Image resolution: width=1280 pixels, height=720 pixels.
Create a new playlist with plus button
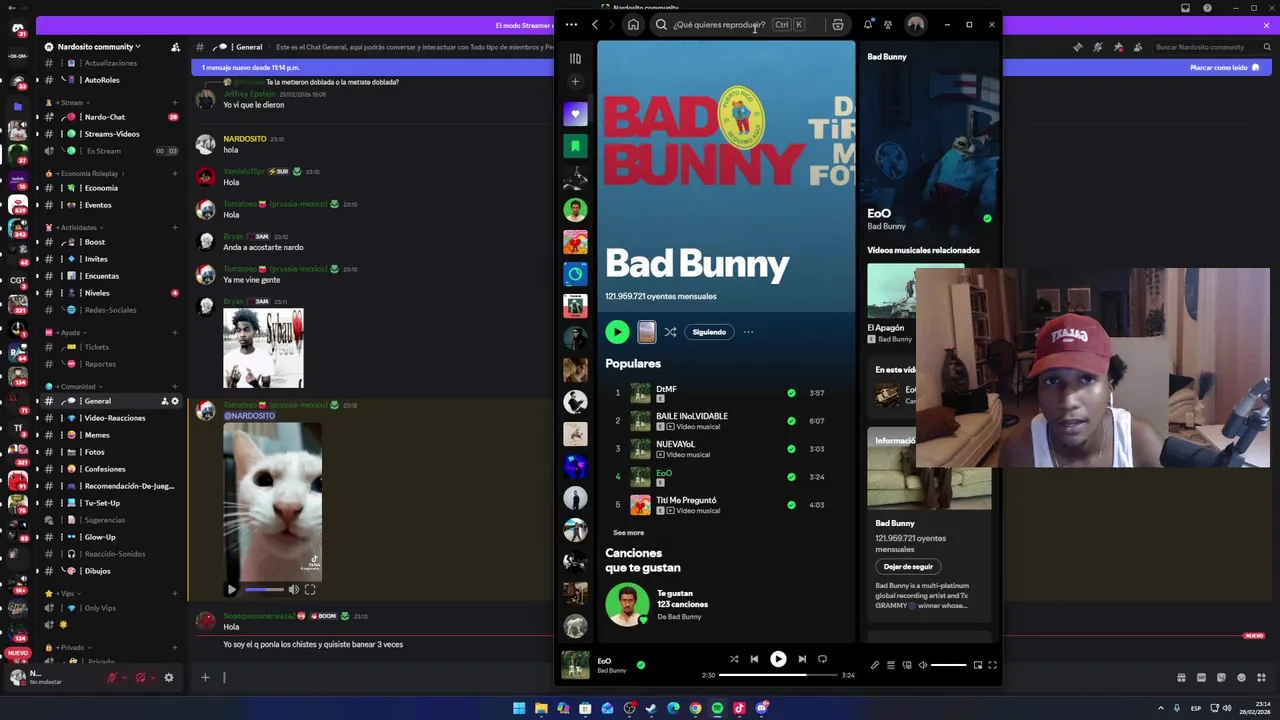click(575, 82)
